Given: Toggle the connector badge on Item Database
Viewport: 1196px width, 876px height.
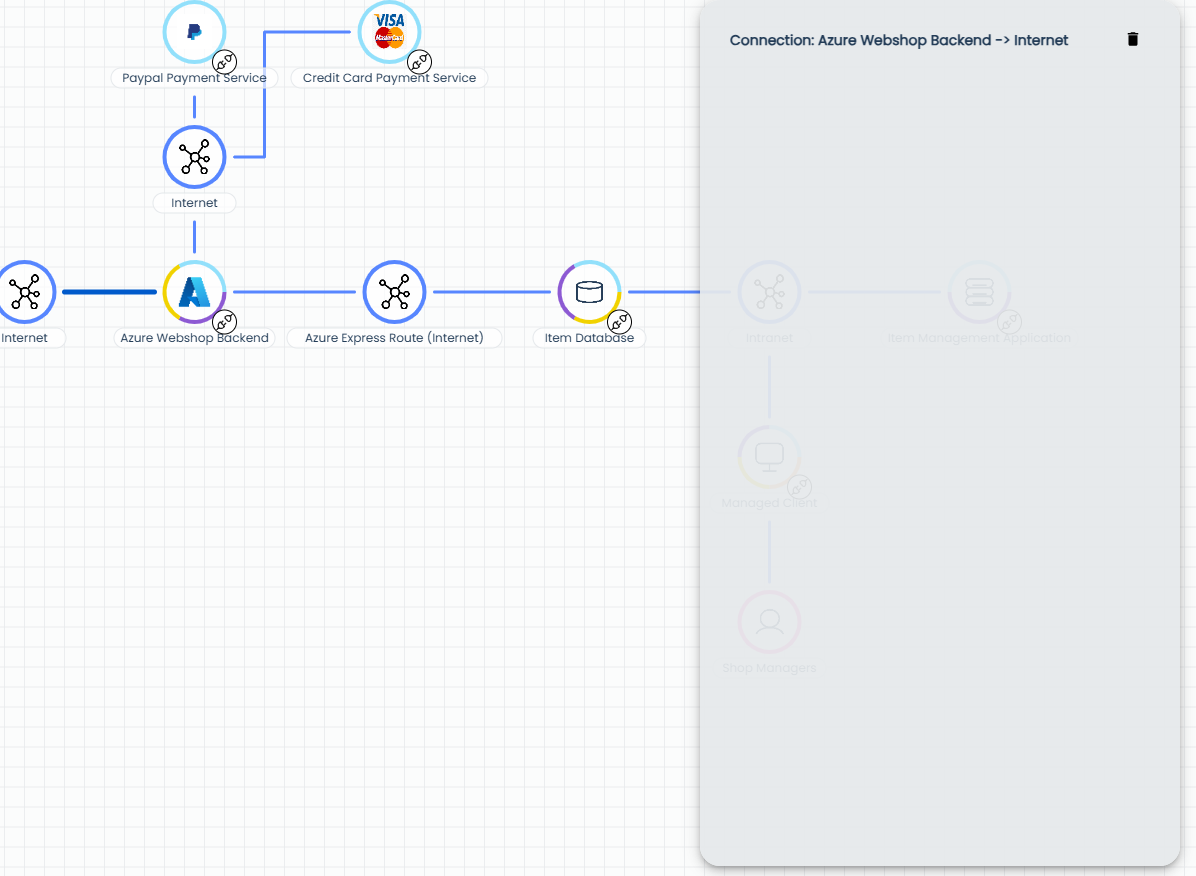Looking at the screenshot, I should [x=620, y=322].
